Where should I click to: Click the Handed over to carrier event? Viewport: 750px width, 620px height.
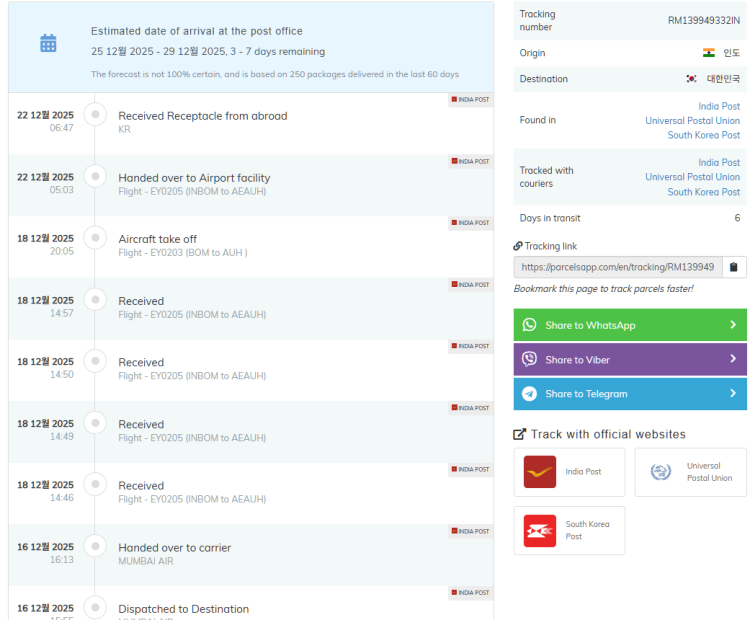(x=174, y=548)
